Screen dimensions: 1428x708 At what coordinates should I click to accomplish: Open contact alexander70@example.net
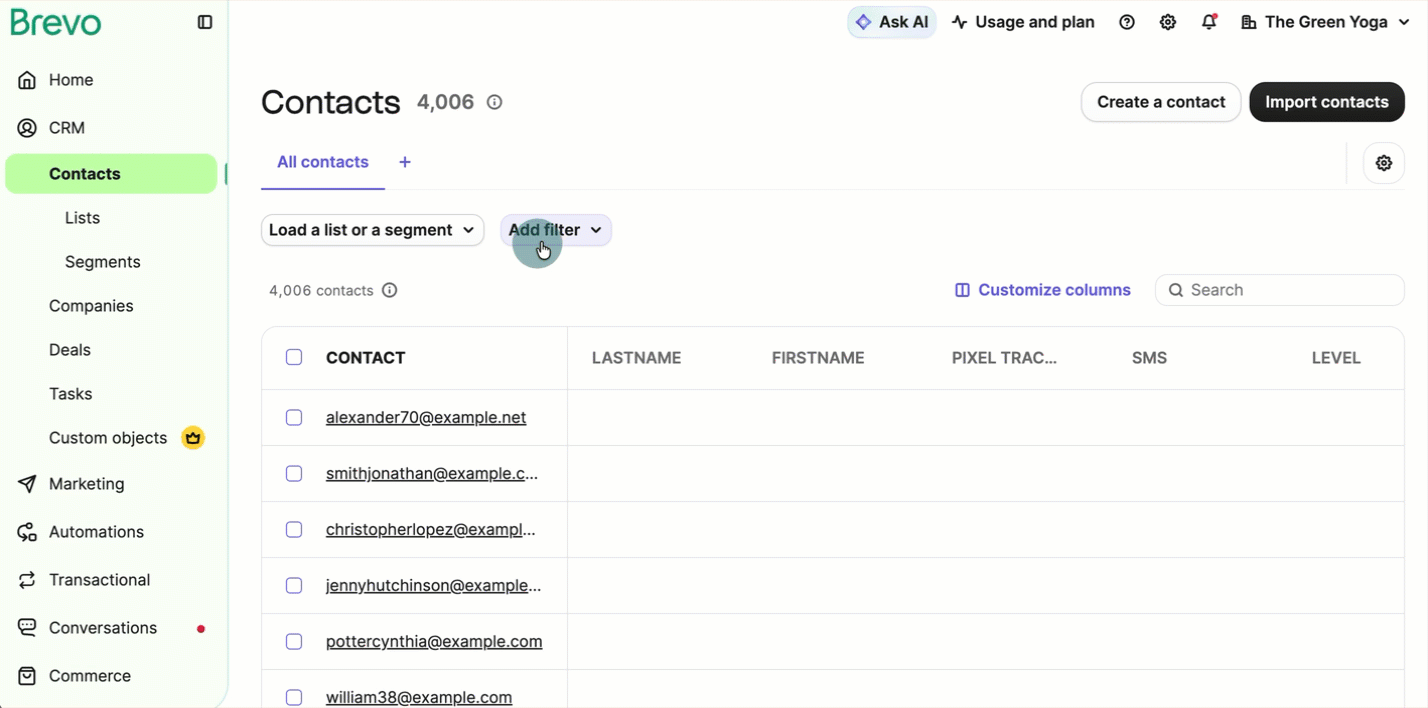(426, 417)
